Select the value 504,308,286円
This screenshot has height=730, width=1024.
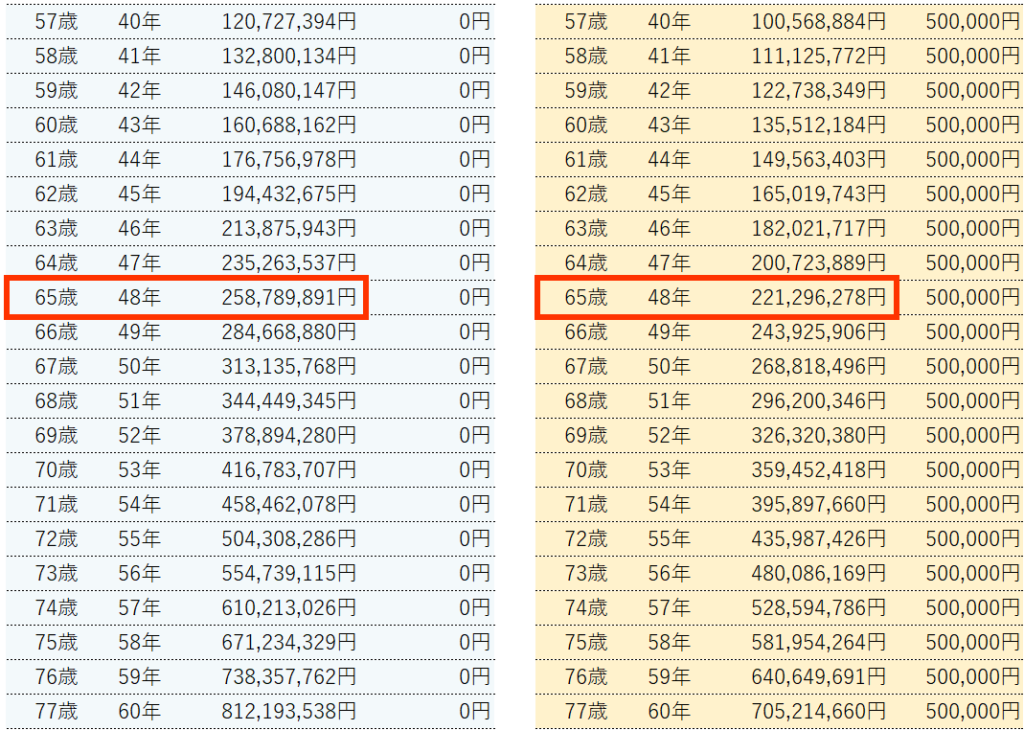tap(288, 539)
